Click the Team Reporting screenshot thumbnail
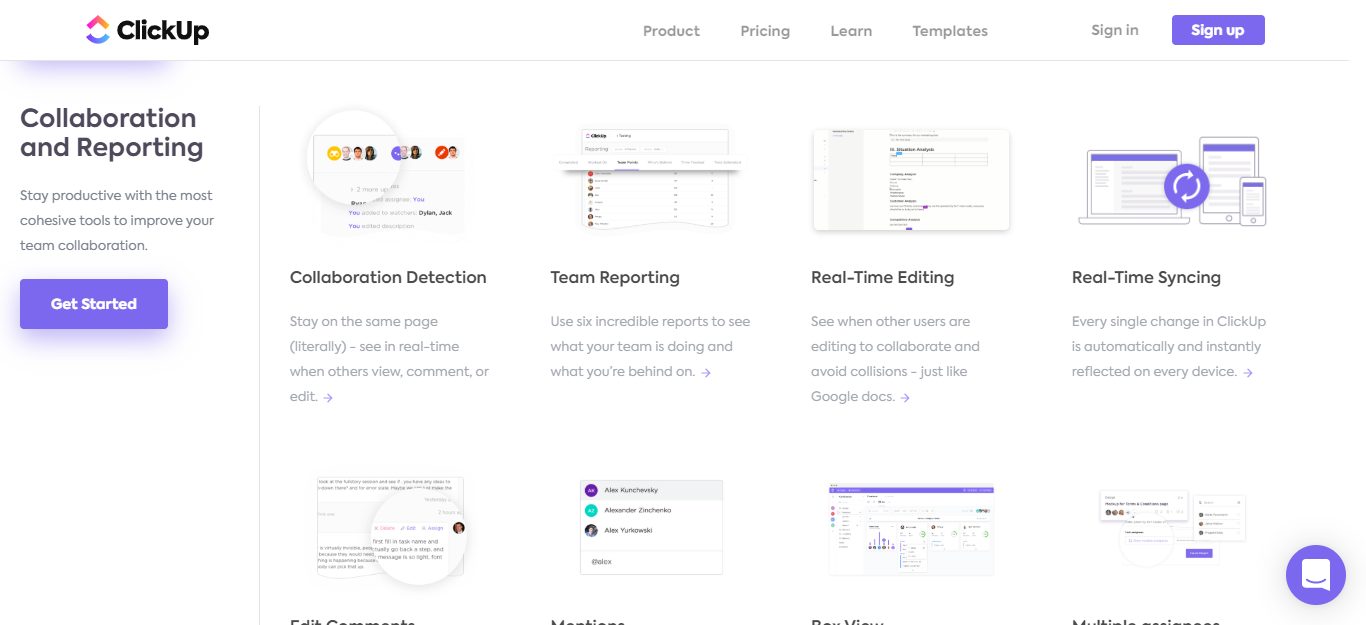Image resolution: width=1366 pixels, height=625 pixels. click(650, 178)
